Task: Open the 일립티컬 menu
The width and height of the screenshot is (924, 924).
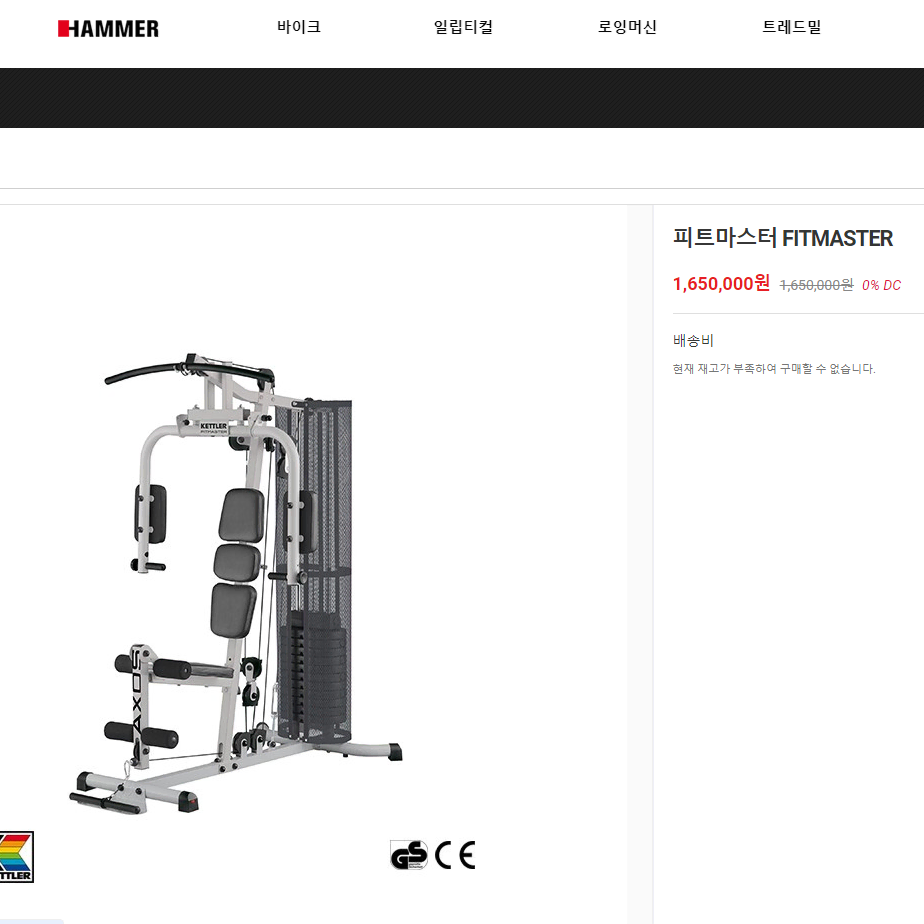Action: (463, 27)
